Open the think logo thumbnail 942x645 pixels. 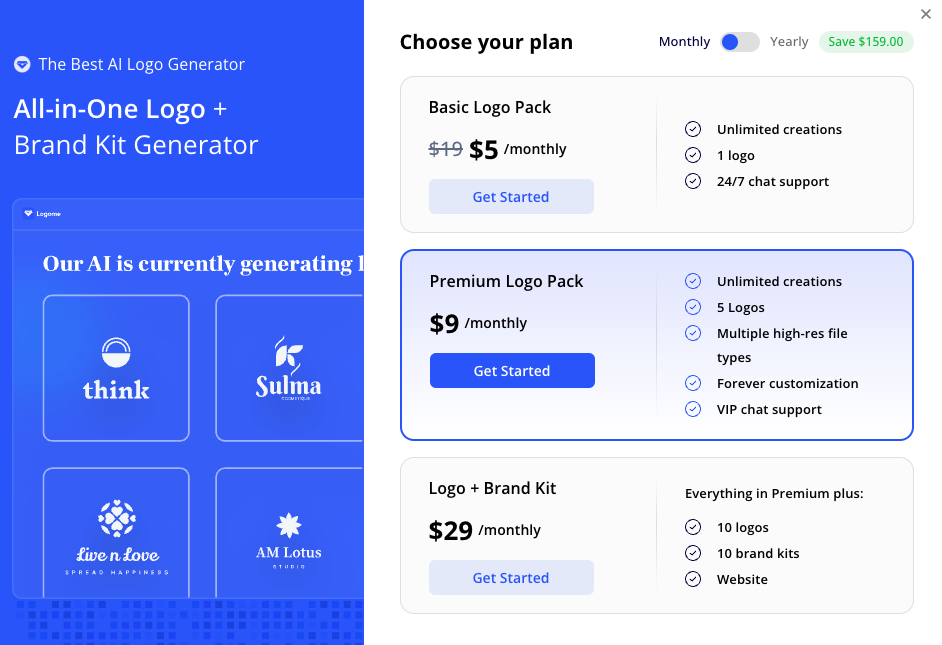click(116, 368)
